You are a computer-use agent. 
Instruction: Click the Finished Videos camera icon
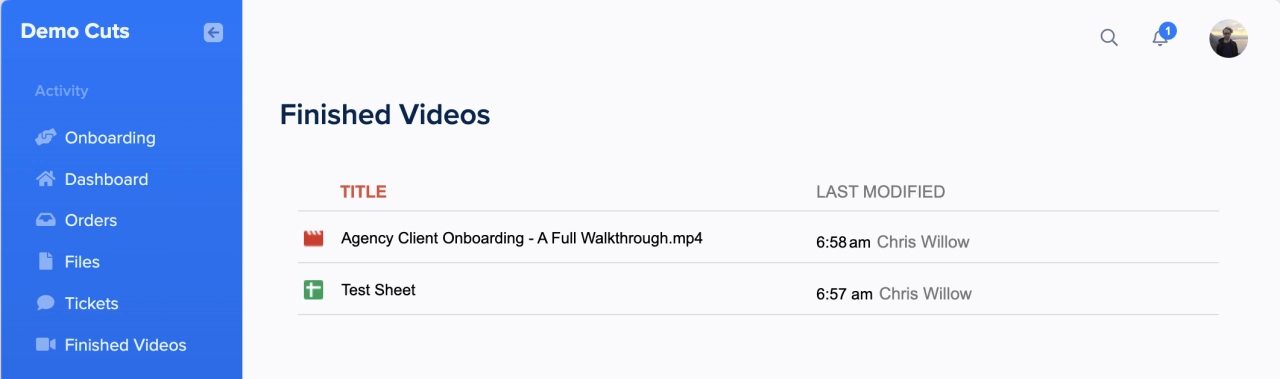tap(45, 344)
